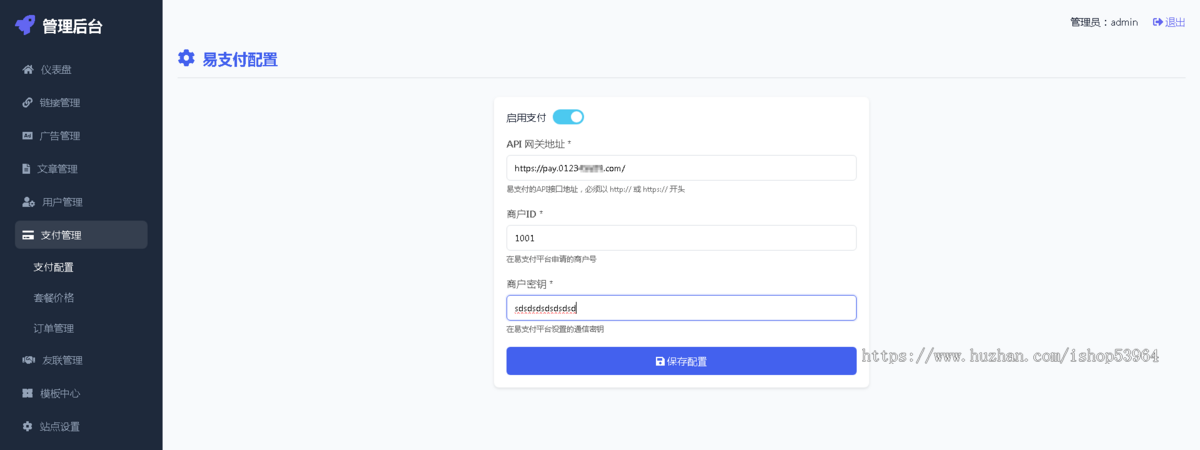1200x450 pixels.
Task: Click the 商户密钥 label
Action: [x=529, y=284]
